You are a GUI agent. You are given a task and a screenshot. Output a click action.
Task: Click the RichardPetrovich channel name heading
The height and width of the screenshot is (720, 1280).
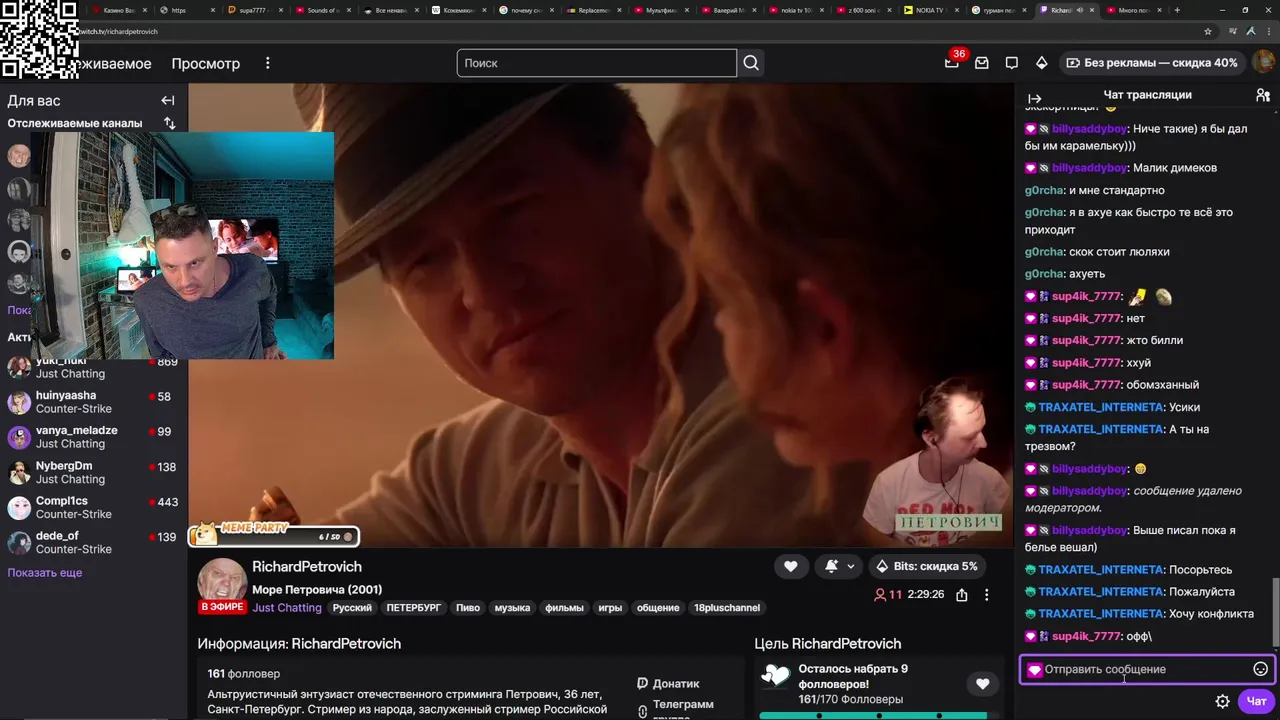(x=307, y=566)
